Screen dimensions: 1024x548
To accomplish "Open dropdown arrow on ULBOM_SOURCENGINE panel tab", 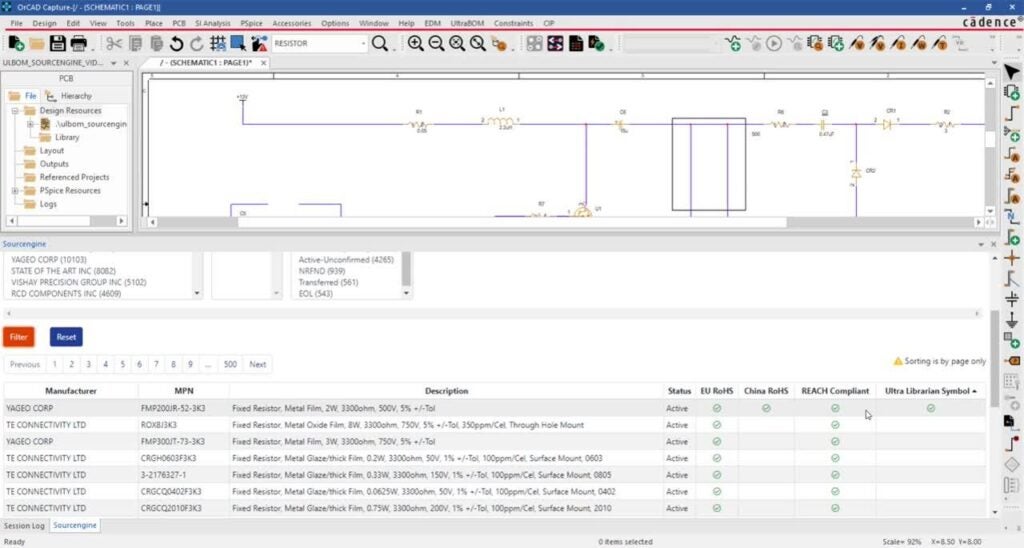I will coord(114,63).
